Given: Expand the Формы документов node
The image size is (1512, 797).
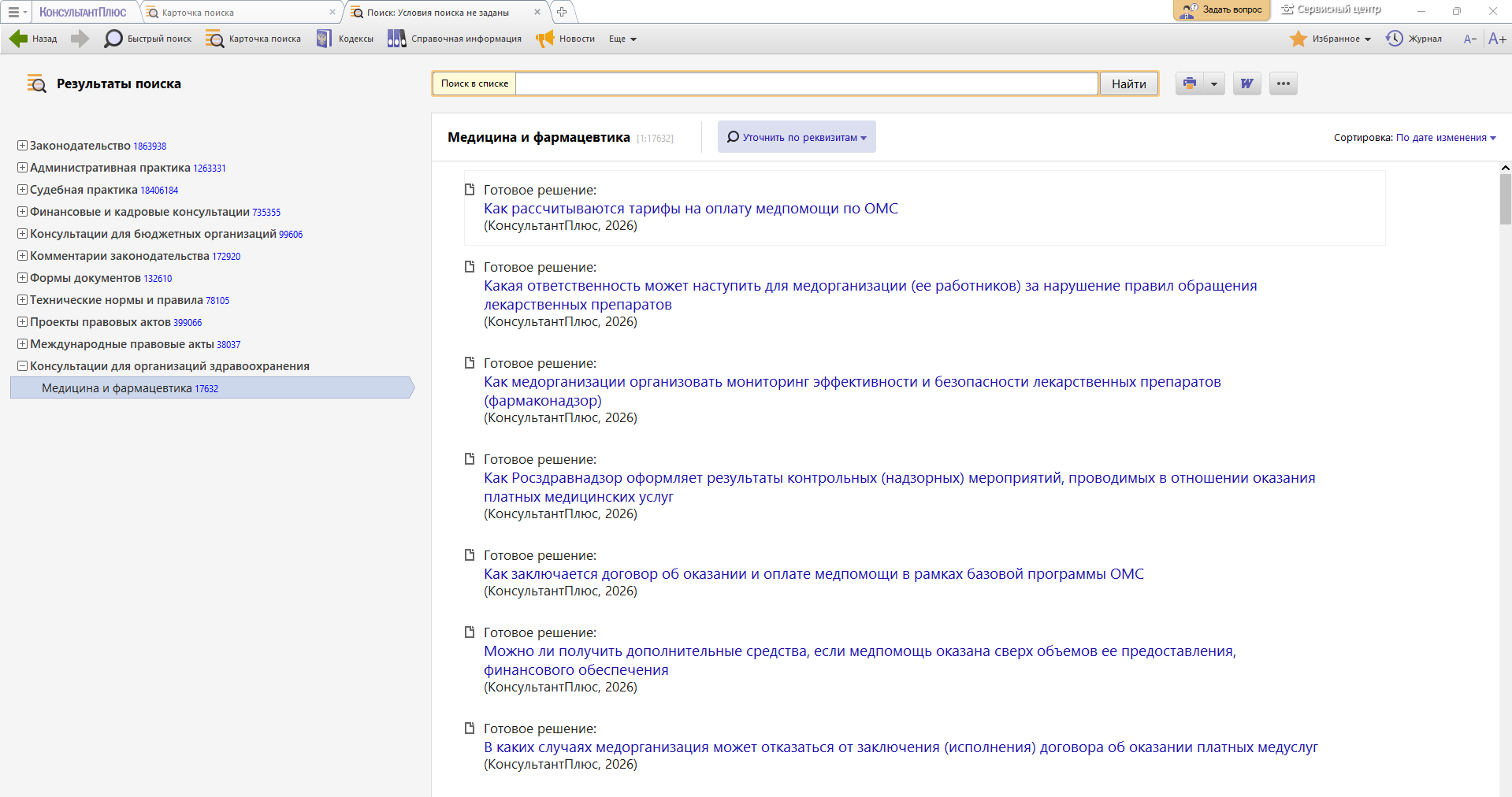Looking at the screenshot, I should [x=23, y=278].
